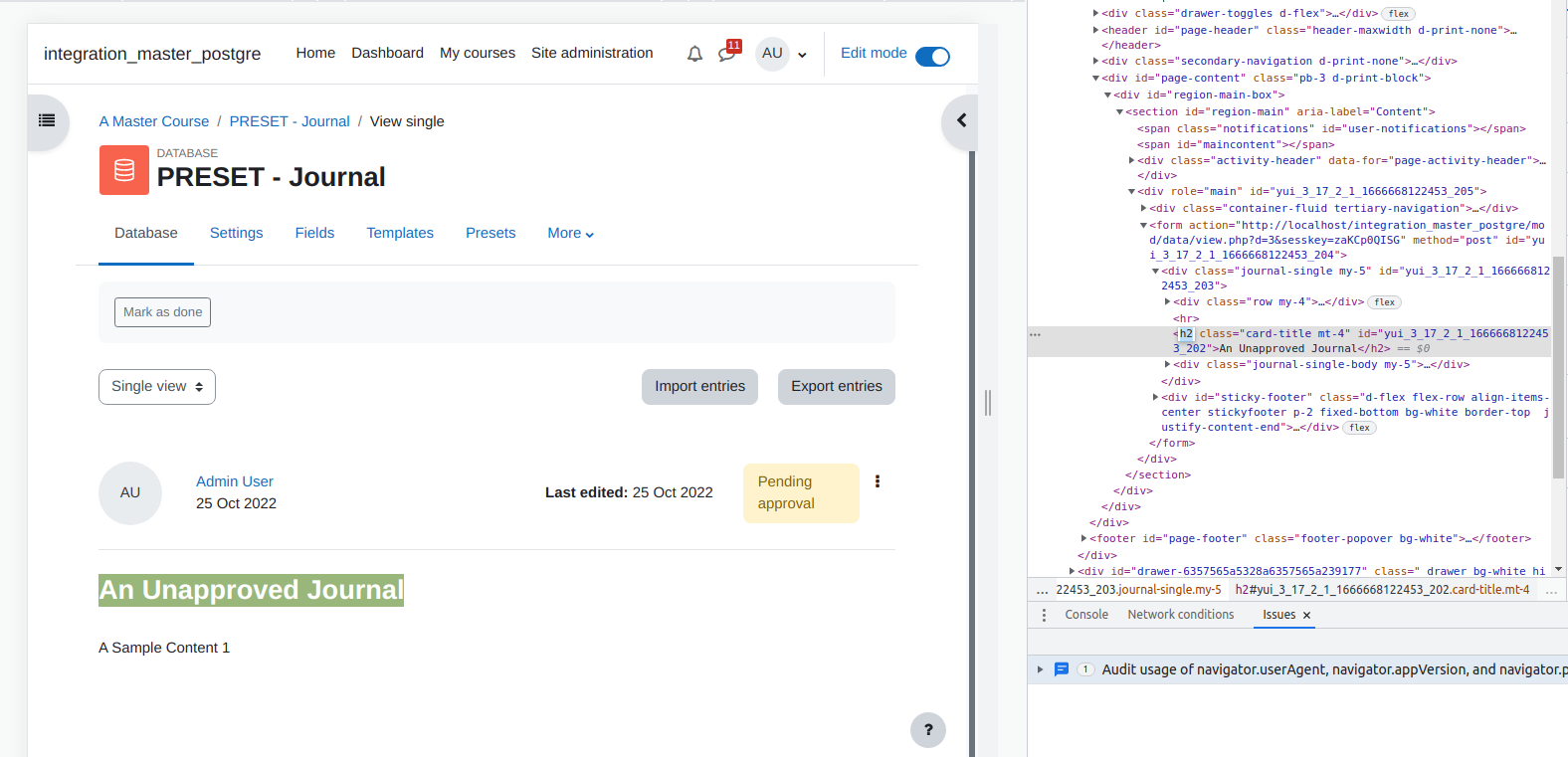Click the DevTools scroll-down arrow
Screen dimensions: 1568x757
[x=1558, y=570]
